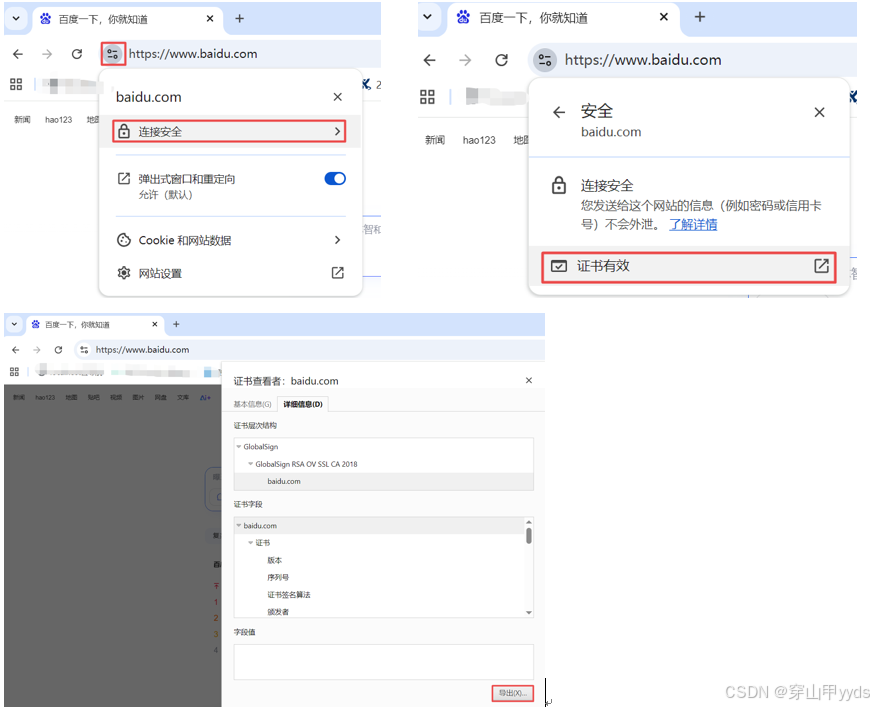
Task: Close the Baidu tab in certificate viewer window
Action: (x=154, y=324)
